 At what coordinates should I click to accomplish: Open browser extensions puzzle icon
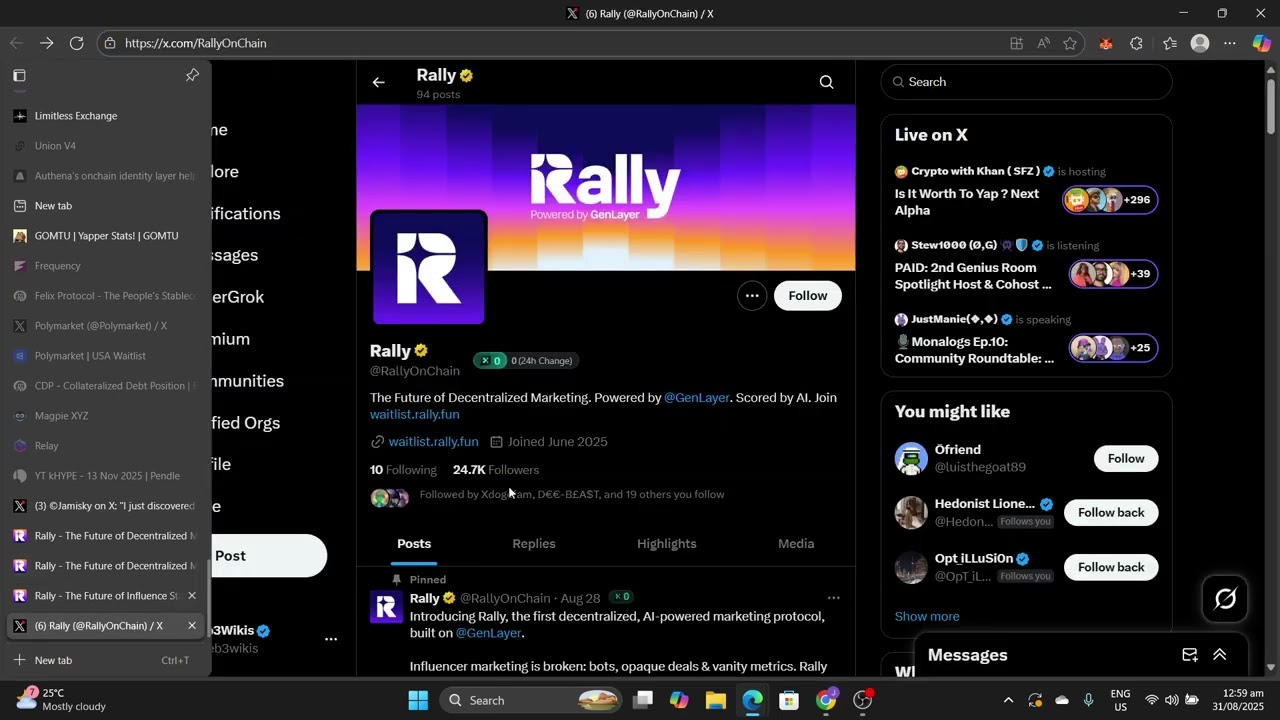tap(1136, 43)
